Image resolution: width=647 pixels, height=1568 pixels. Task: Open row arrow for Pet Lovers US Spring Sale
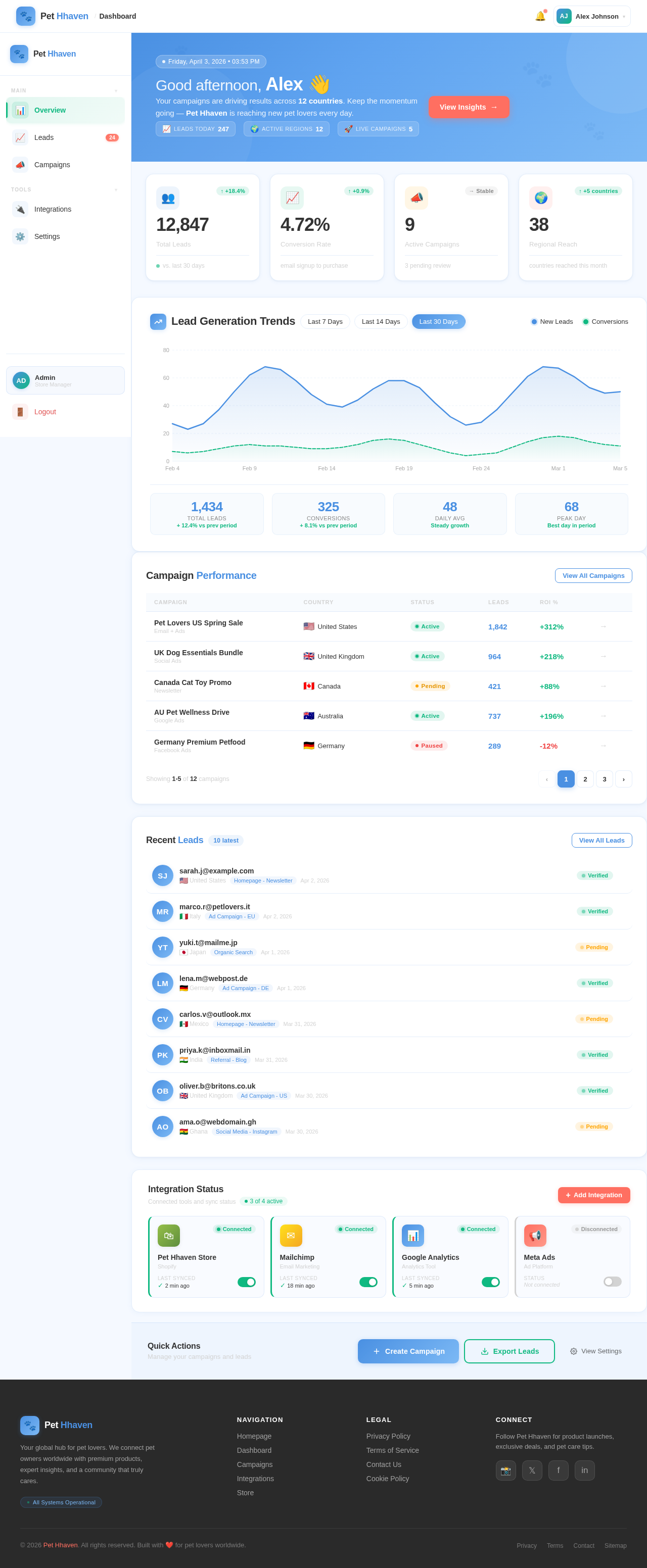point(603,626)
